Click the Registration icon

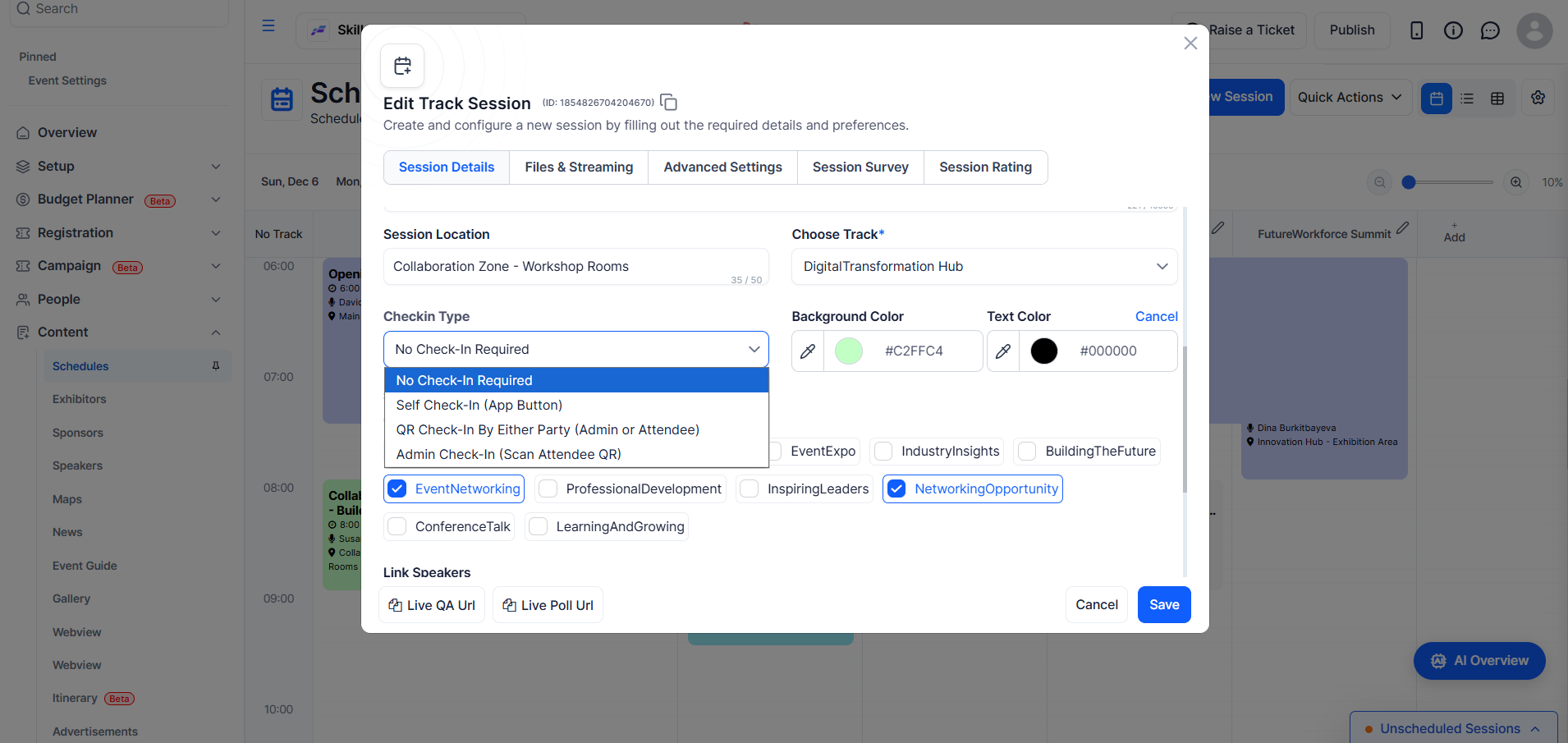tap(23, 233)
